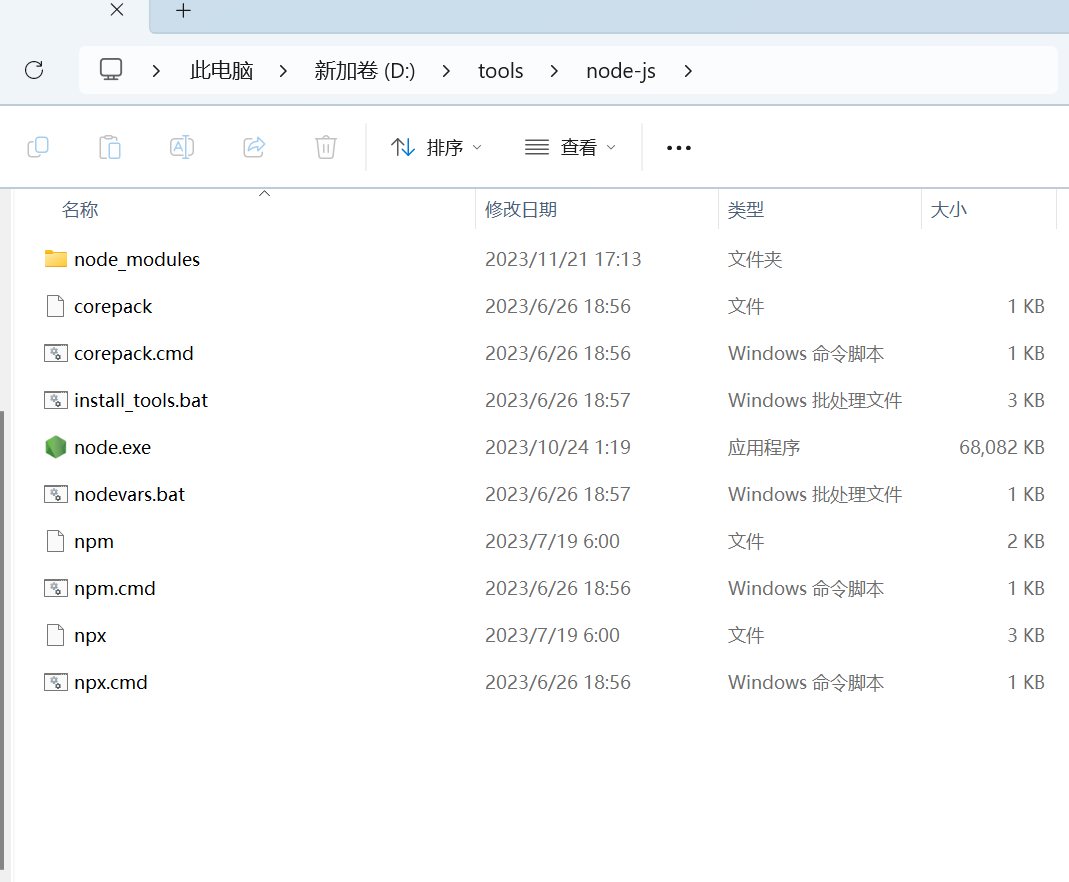Click the Rename icon in toolbar
Image resolution: width=1069 pixels, height=882 pixels.
click(182, 147)
